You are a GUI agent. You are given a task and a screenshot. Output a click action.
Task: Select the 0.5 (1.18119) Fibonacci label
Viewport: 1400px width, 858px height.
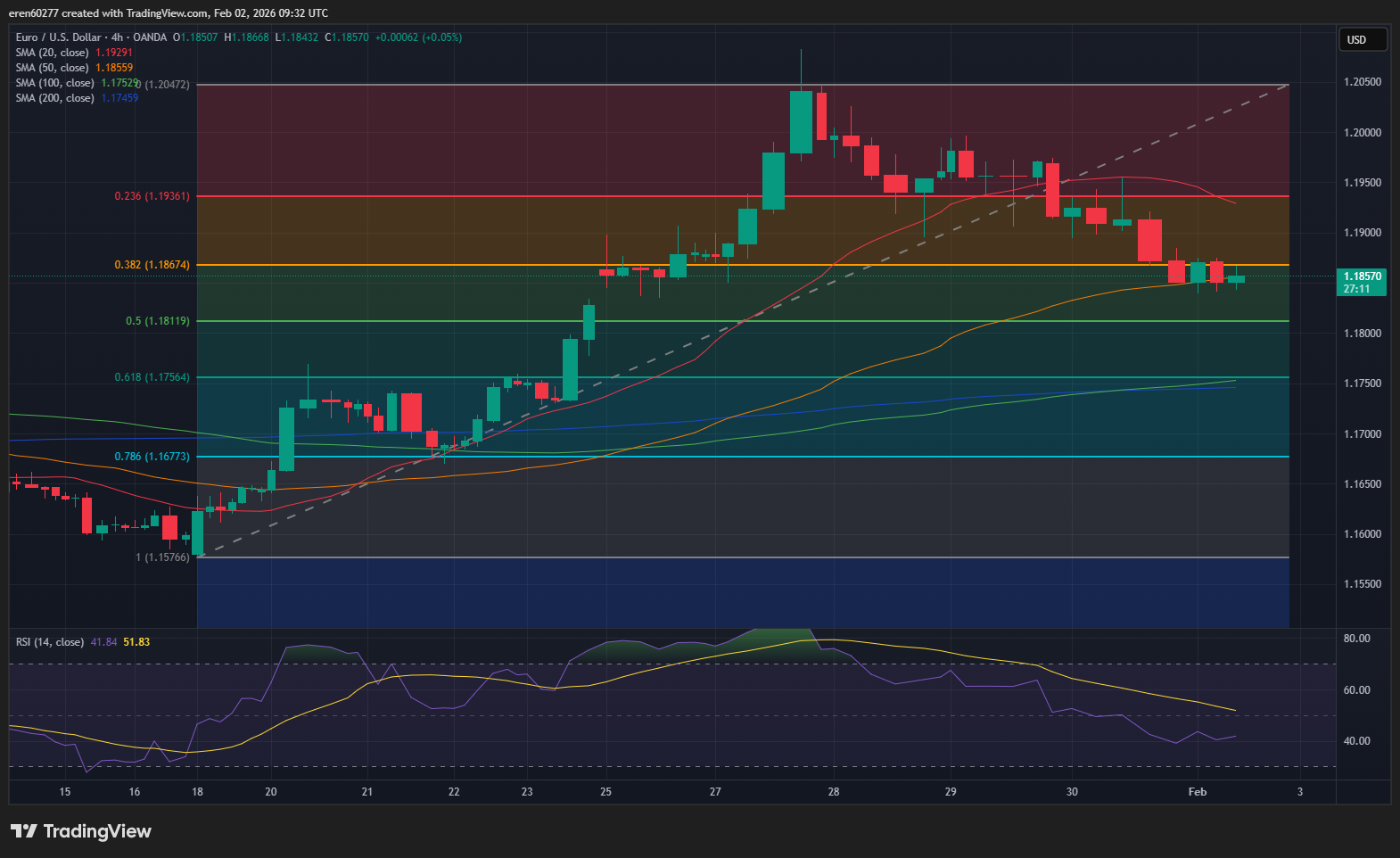pyautogui.click(x=157, y=321)
